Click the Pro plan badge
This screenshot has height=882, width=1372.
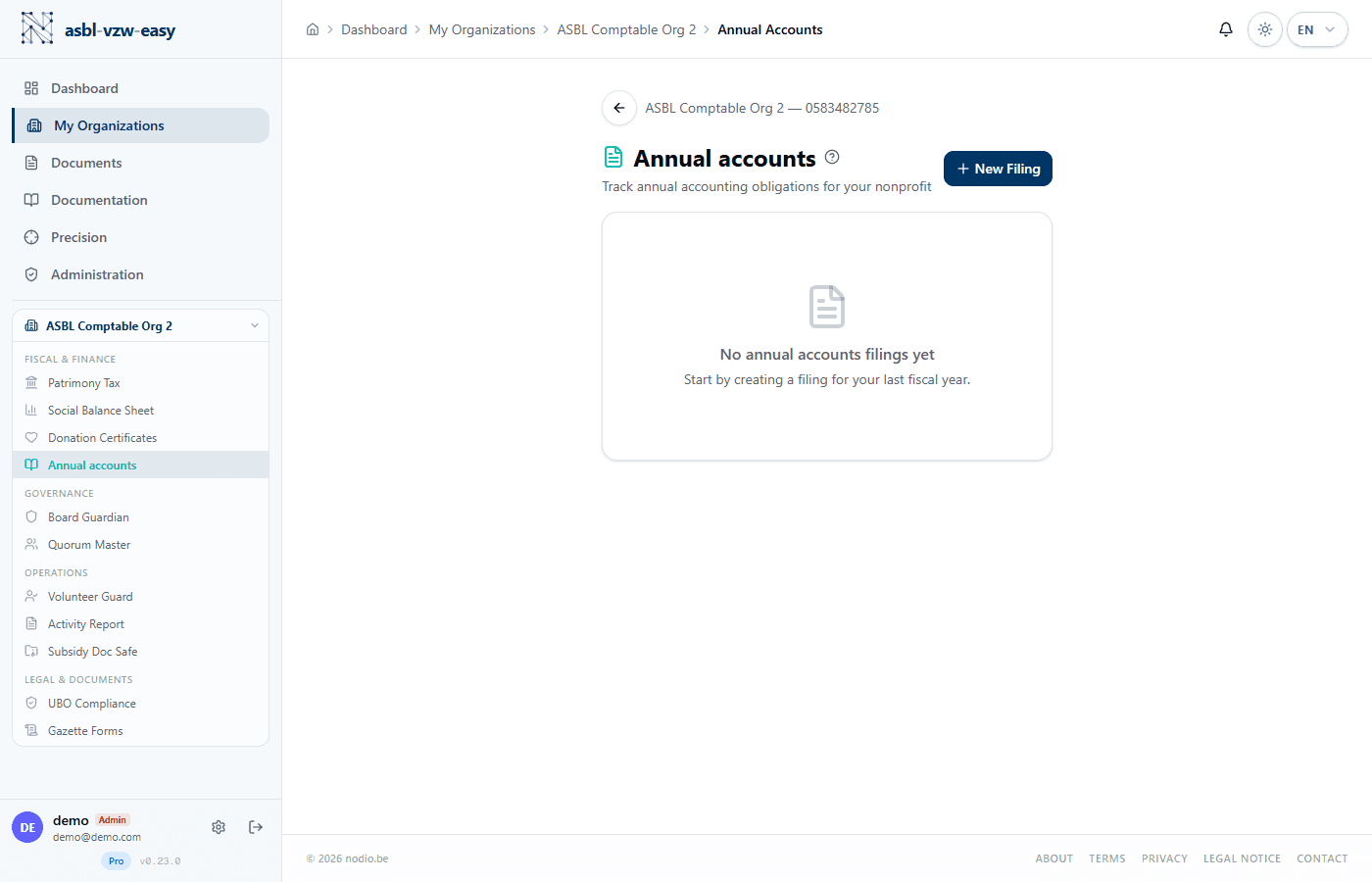[x=117, y=860]
